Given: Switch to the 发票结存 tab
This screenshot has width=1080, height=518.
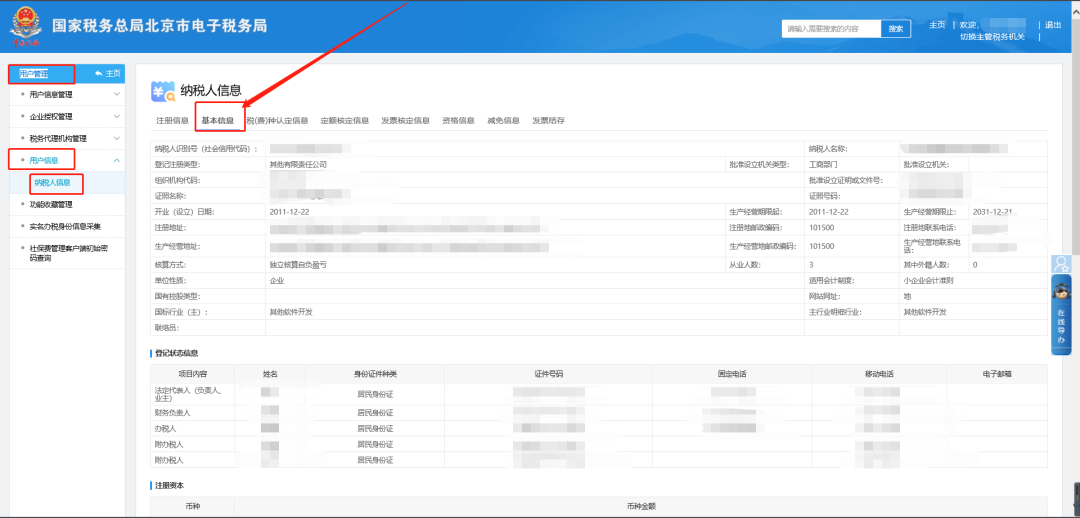Looking at the screenshot, I should pos(548,121).
